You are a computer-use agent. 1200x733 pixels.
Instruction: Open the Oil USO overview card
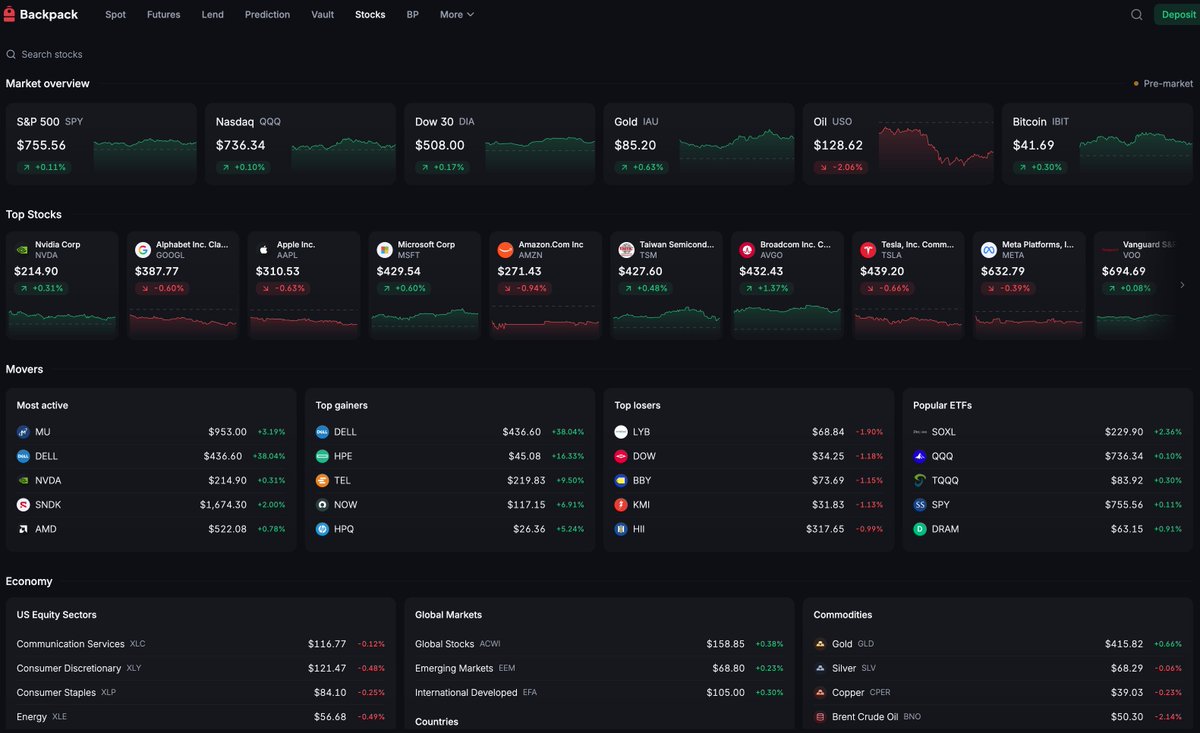pyautogui.click(x=898, y=144)
